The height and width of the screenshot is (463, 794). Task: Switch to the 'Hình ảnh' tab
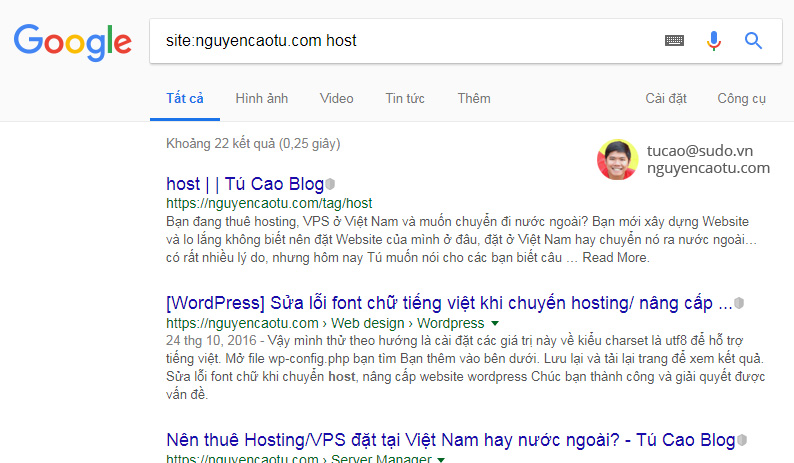tap(262, 98)
